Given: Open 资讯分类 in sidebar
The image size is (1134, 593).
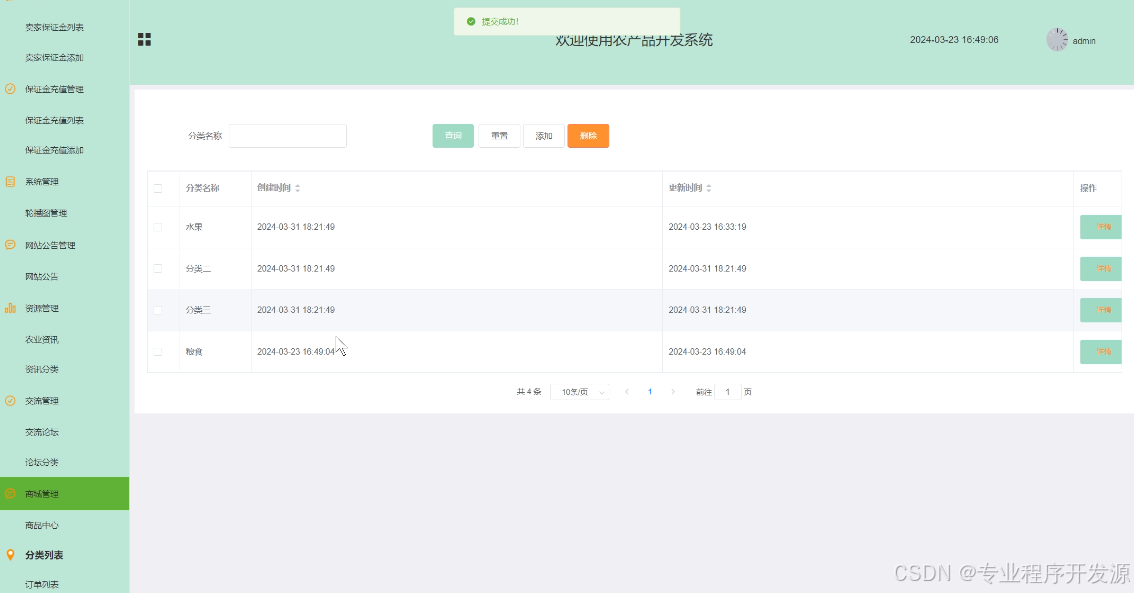Looking at the screenshot, I should (41, 369).
